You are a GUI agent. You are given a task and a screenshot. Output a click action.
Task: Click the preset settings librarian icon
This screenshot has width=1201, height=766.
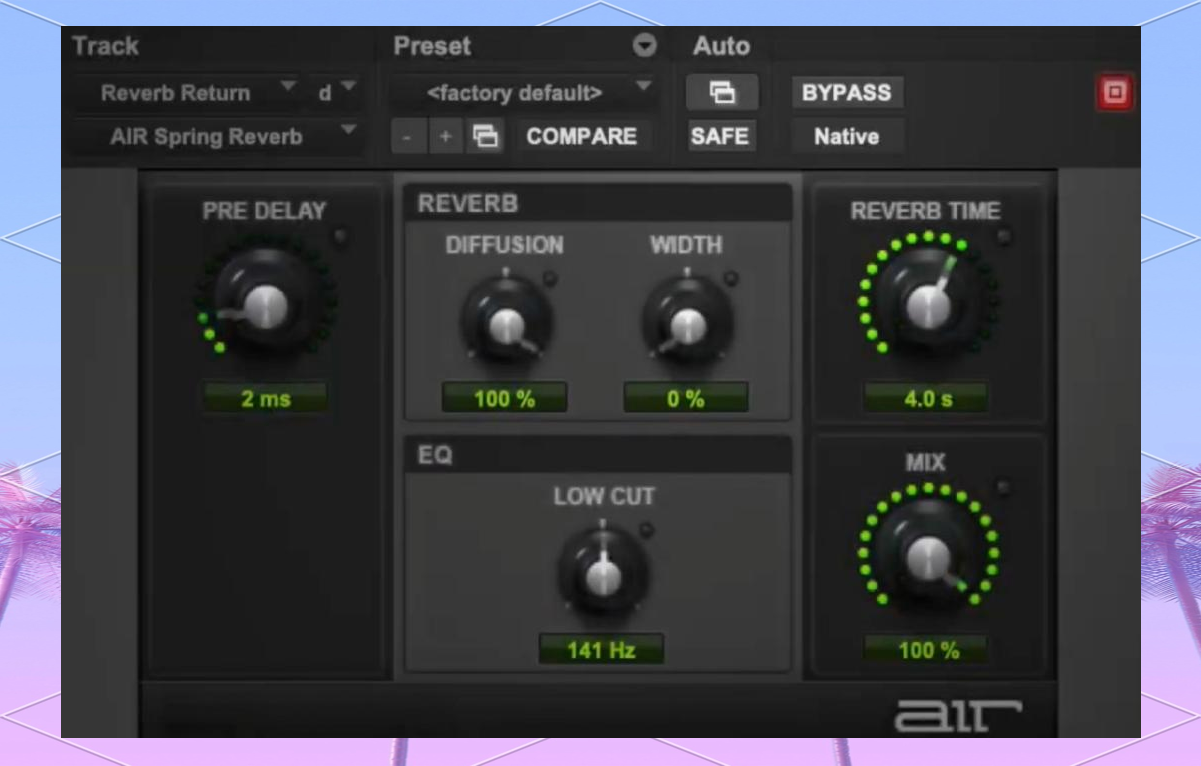tap(485, 136)
